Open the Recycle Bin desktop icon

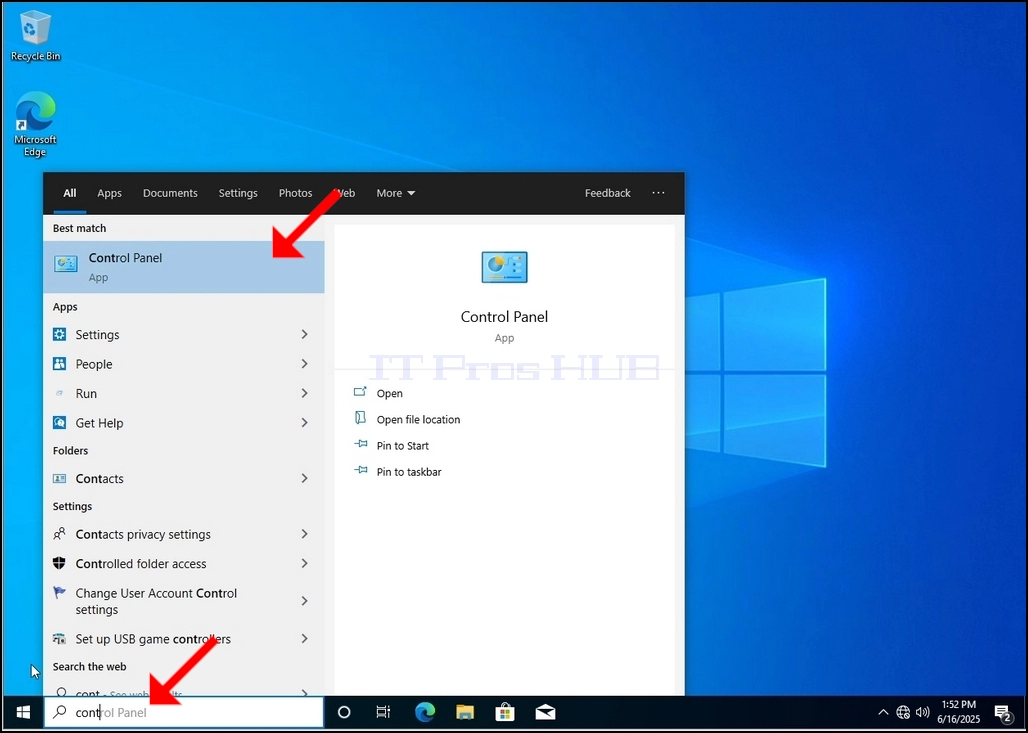click(x=35, y=36)
